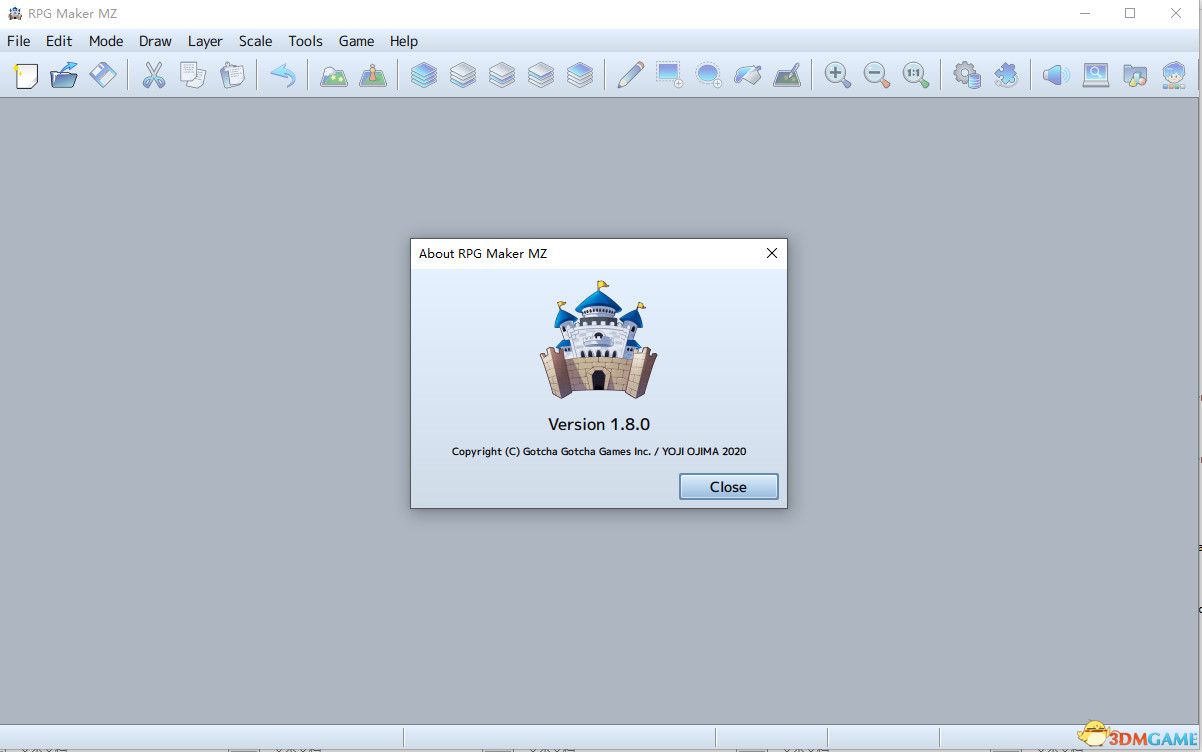The image size is (1202, 752).
Task: Switch to Event mode icon
Action: (373, 75)
